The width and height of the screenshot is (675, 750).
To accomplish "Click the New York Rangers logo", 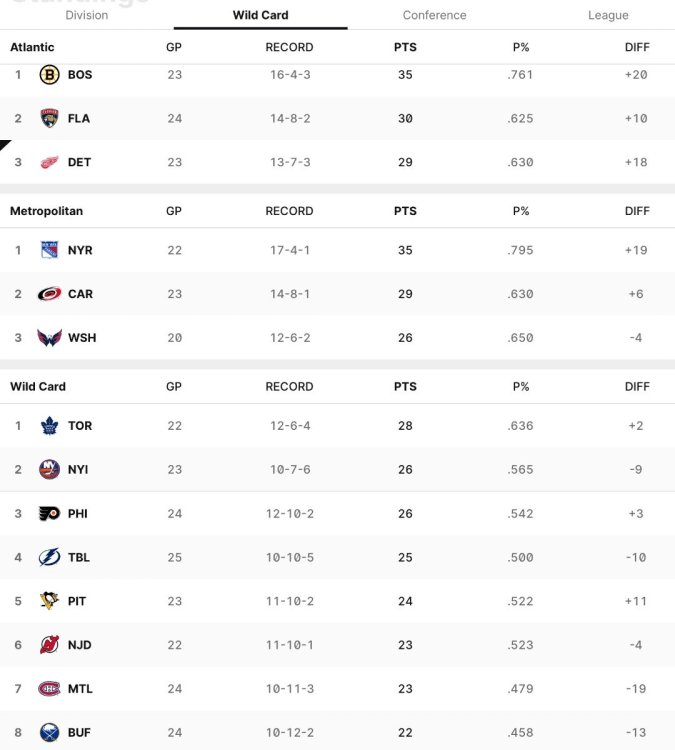I will [x=49, y=250].
